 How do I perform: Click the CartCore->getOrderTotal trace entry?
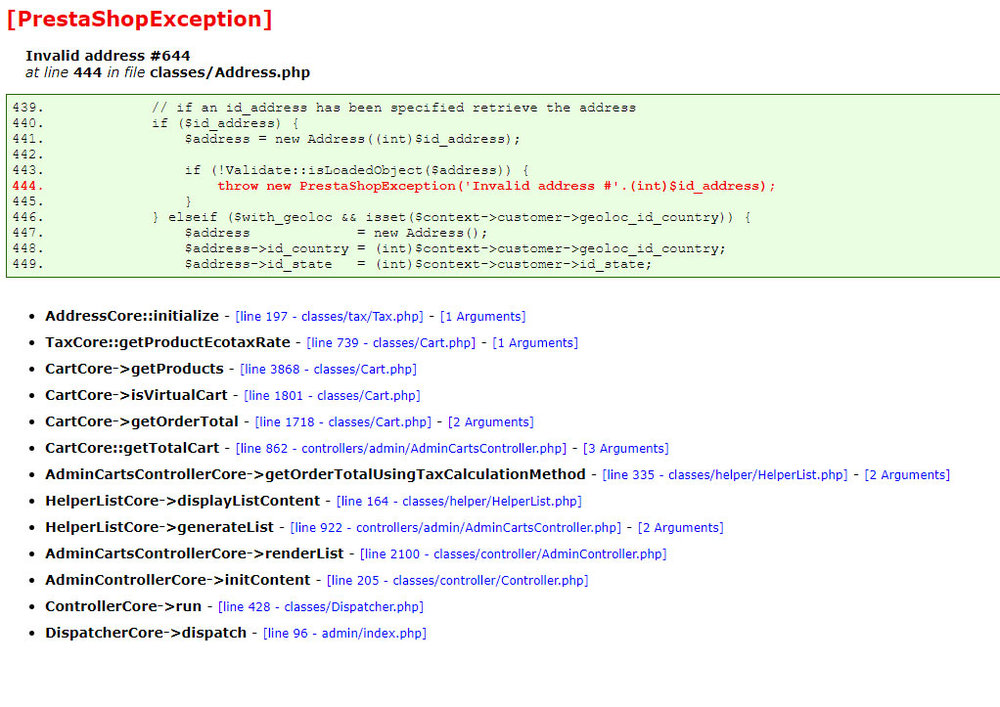(x=142, y=421)
